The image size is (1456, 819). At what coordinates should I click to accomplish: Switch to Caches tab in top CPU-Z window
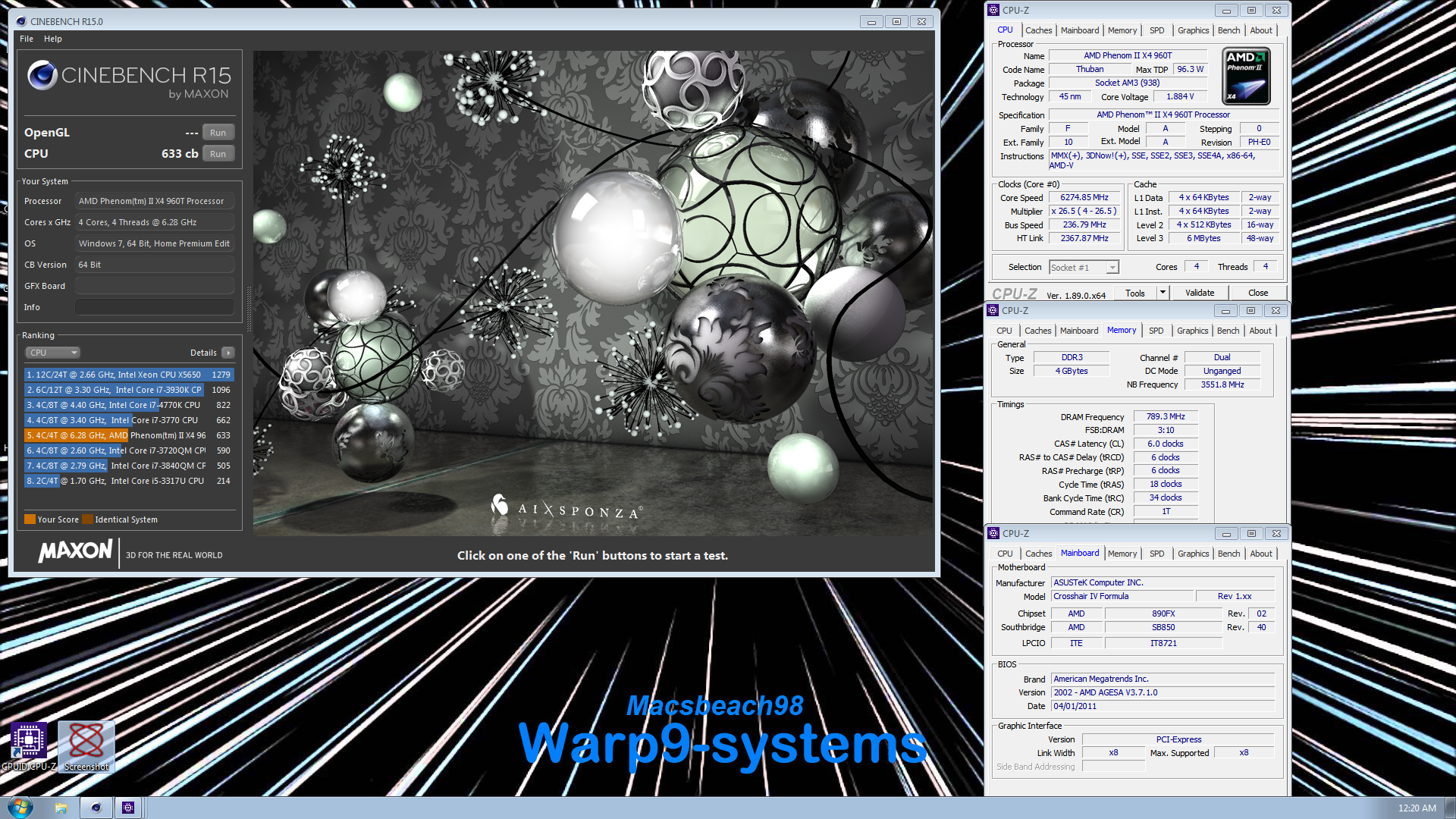[x=1038, y=30]
